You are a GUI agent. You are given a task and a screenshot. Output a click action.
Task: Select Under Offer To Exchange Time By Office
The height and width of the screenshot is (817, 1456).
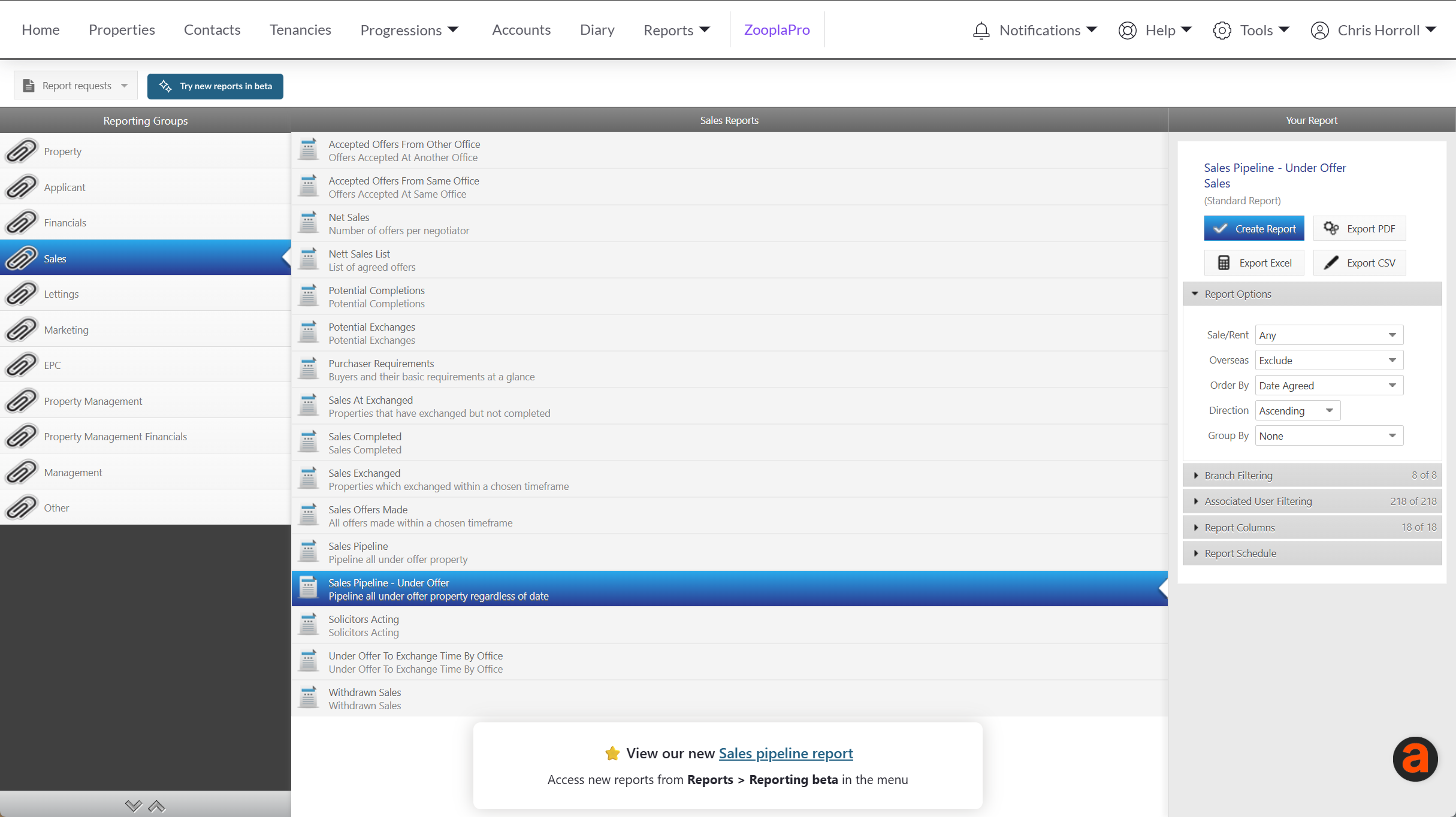tap(729, 661)
